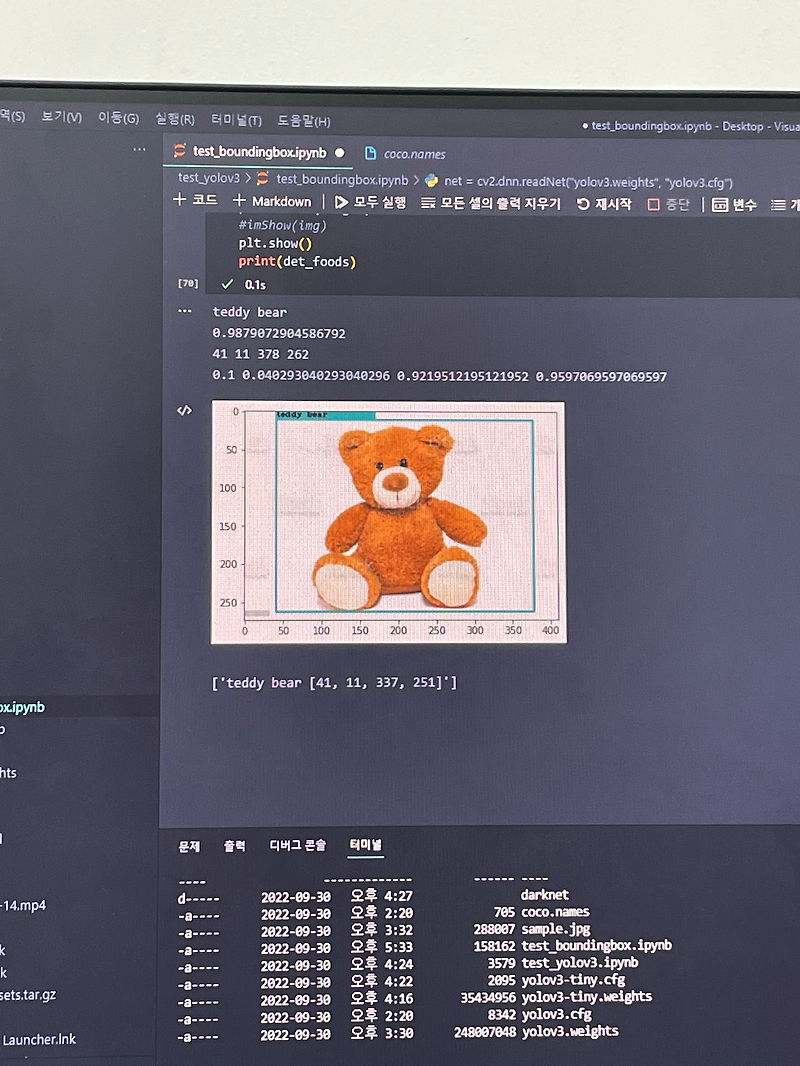Screen dimensions: 800x1066
Task: Open Launcher.lnk in the sidebar file list
Action: click(x=38, y=1039)
